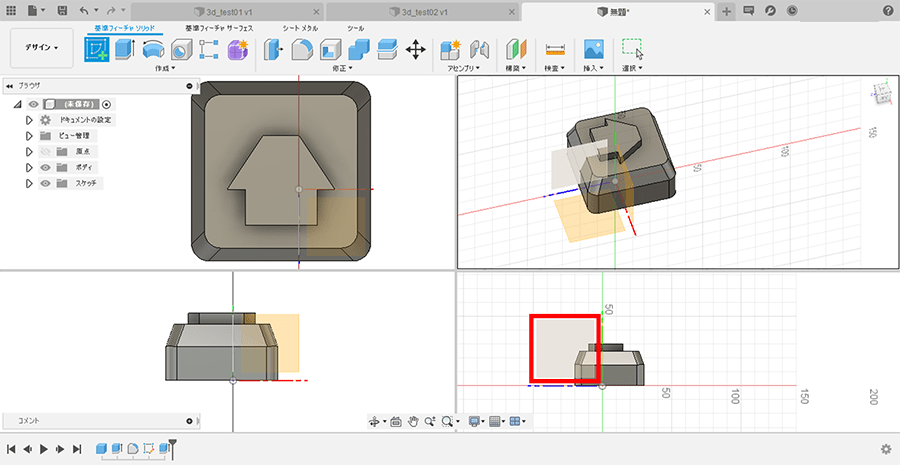The height and width of the screenshot is (465, 900).
Task: Open the Insert image tool icon
Action: tap(593, 49)
